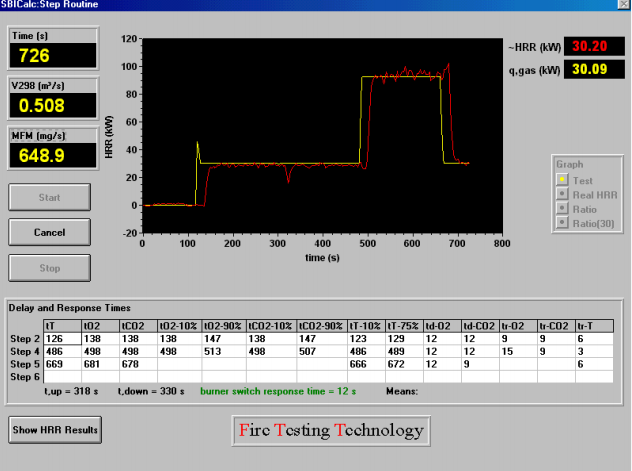The image size is (632, 471).
Task: Click the Stop button
Action: point(50,268)
